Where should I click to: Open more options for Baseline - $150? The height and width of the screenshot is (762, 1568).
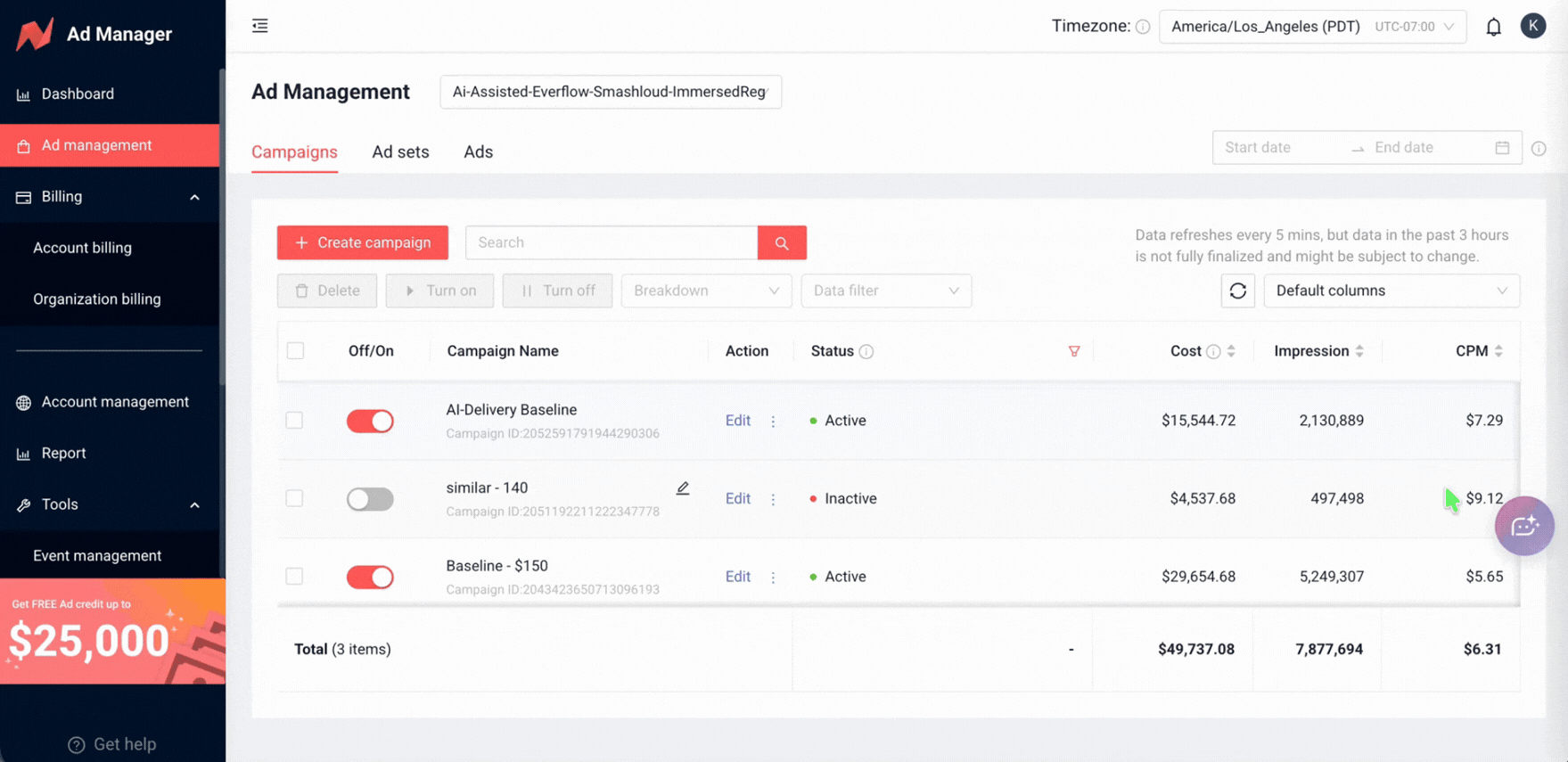coord(773,577)
